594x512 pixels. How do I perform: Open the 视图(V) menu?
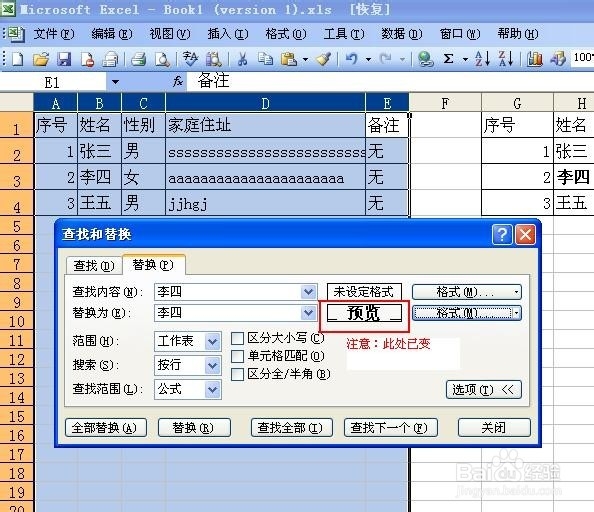pos(170,34)
